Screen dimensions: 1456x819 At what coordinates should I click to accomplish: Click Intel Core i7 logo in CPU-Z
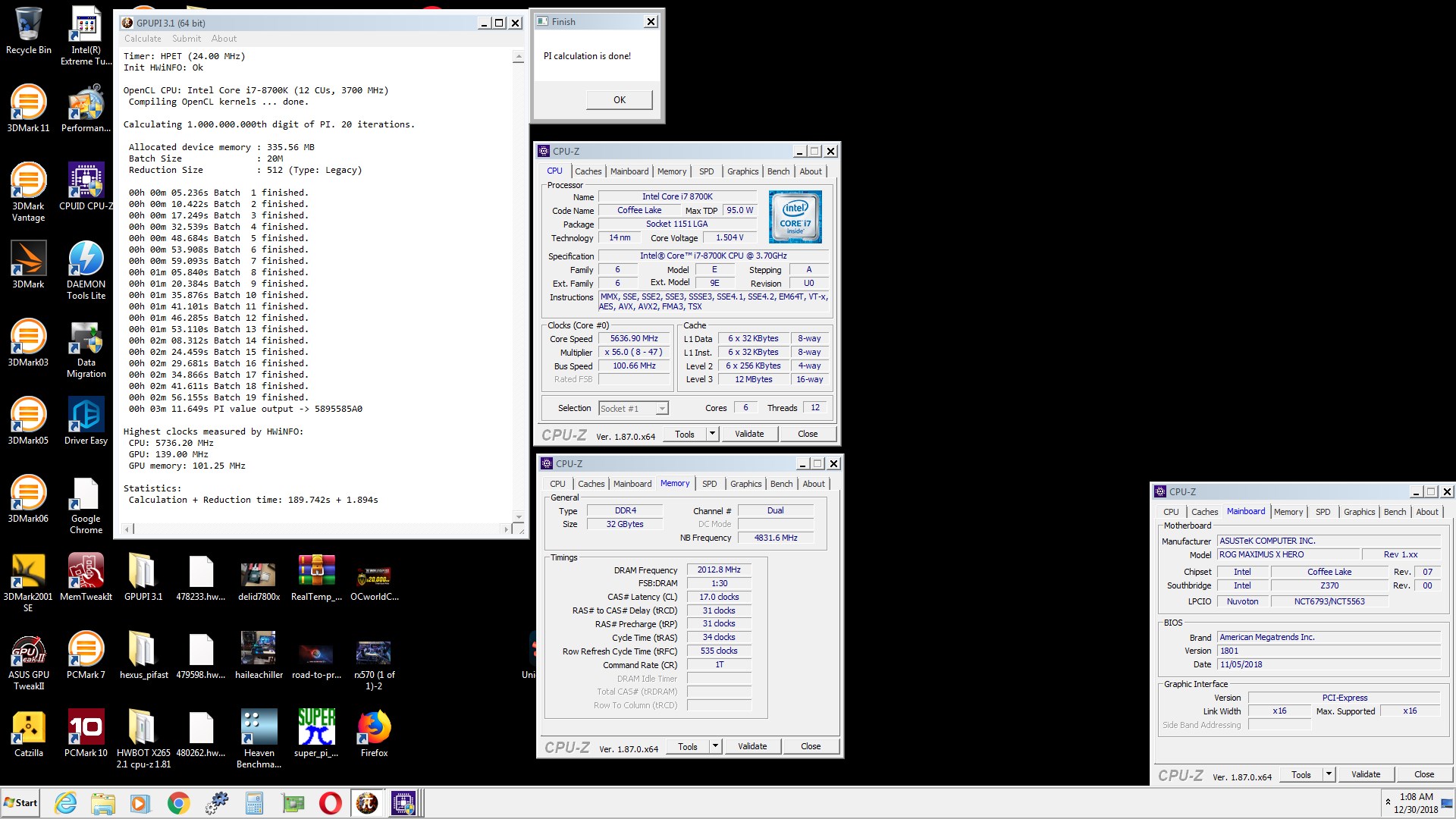point(795,217)
